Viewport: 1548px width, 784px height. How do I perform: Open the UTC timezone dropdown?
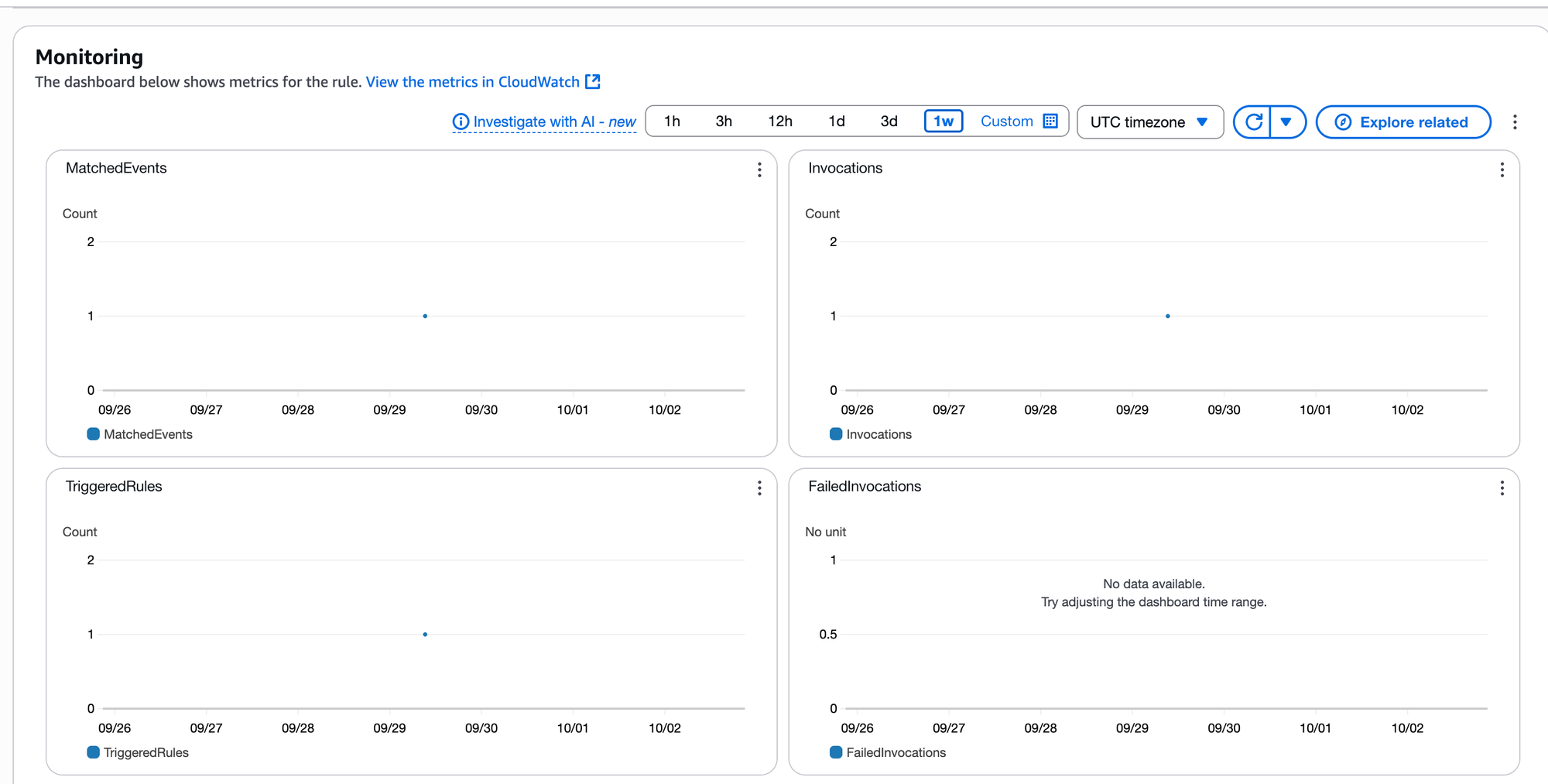click(1149, 122)
